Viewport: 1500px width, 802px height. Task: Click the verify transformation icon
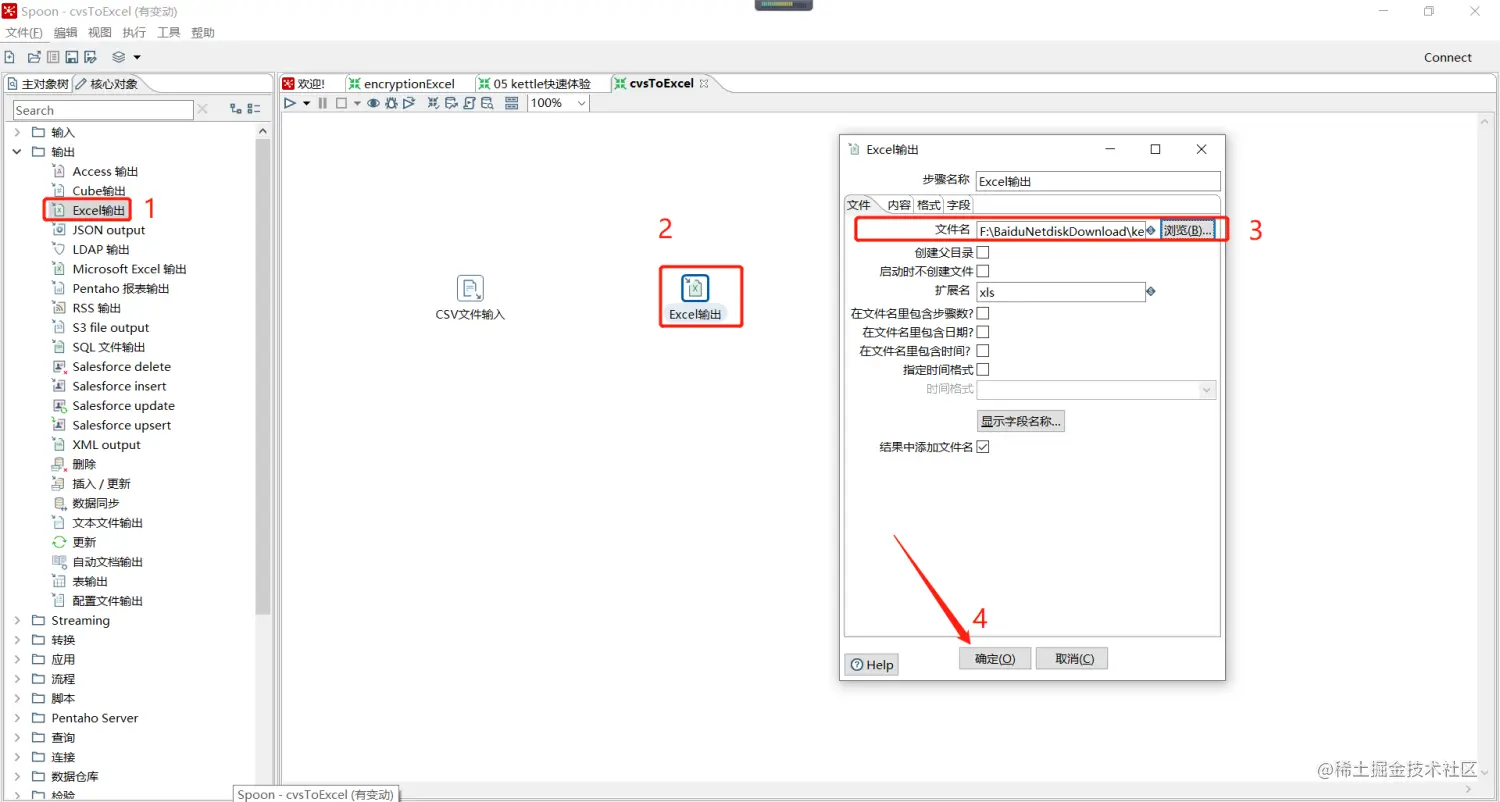(433, 103)
